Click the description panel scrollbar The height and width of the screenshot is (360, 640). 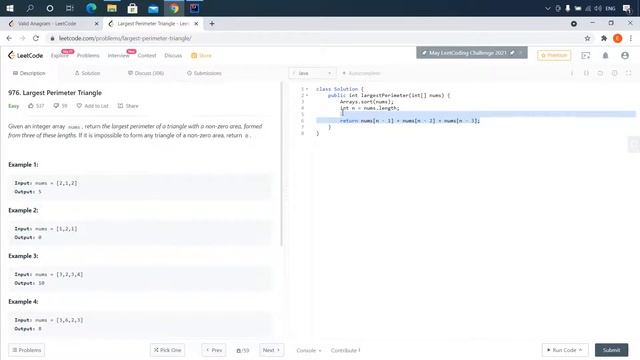click(282, 163)
